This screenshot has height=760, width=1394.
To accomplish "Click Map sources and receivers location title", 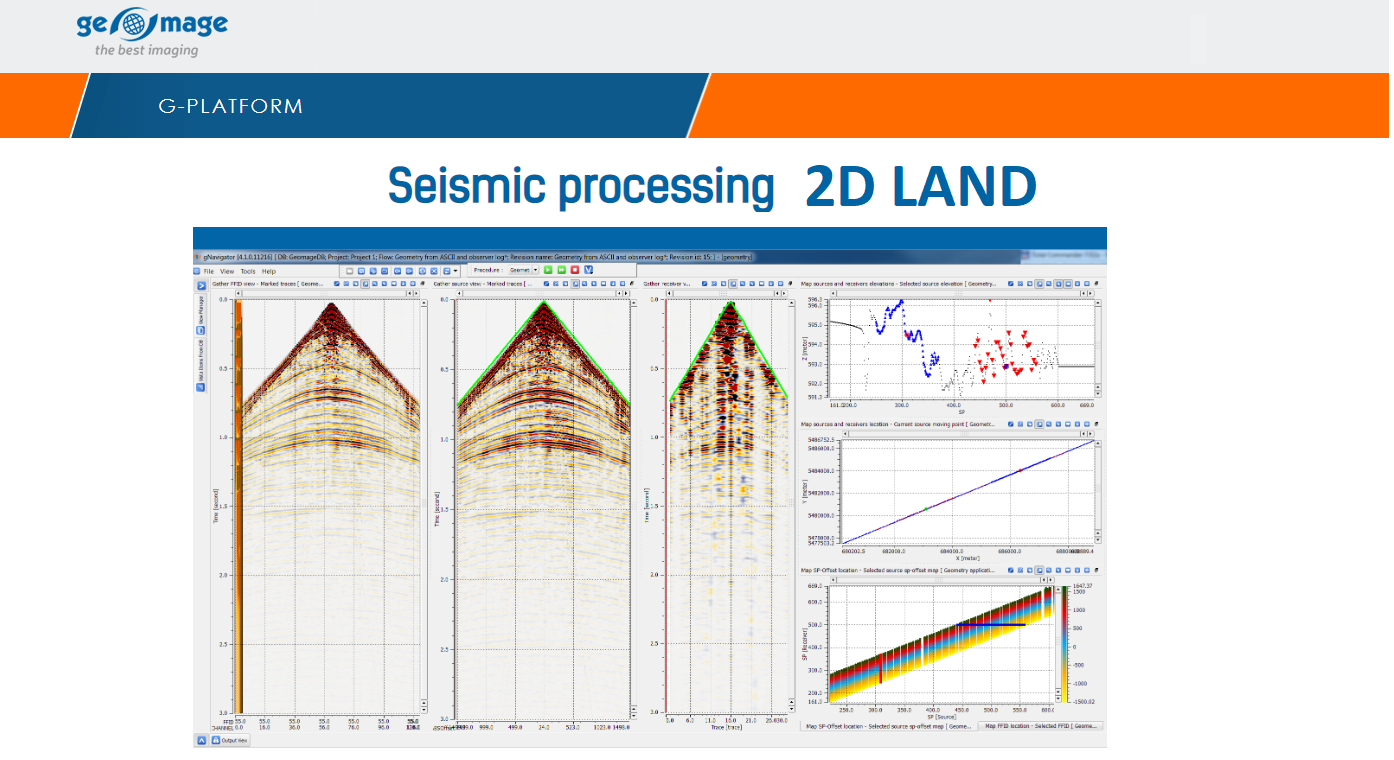I will (898, 424).
